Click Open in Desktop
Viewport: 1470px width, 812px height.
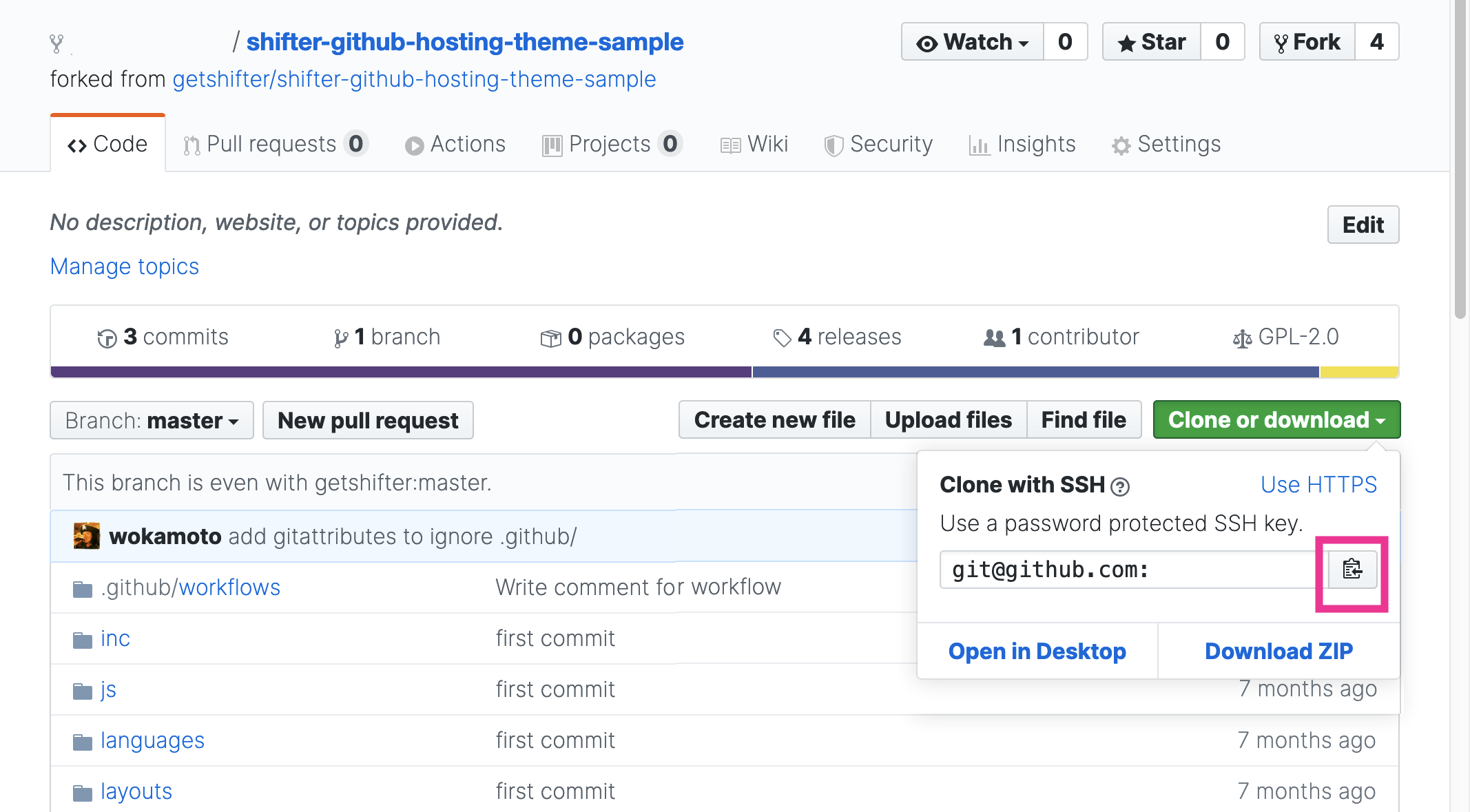[1037, 651]
